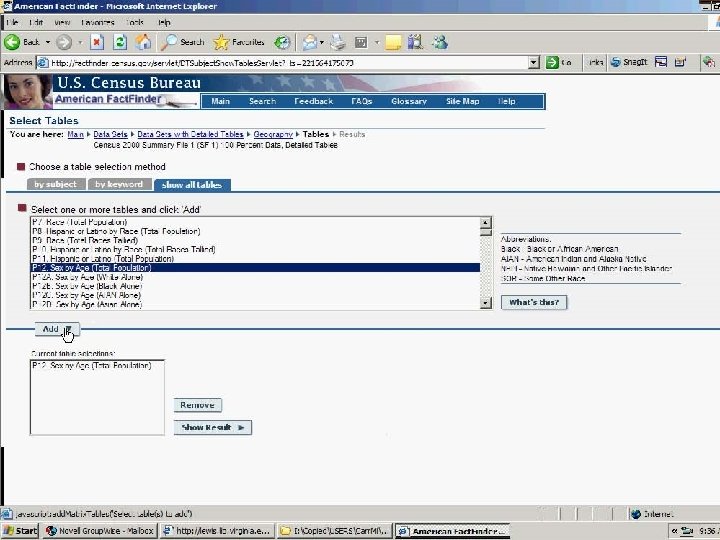The image size is (720, 540).
Task: Select P12 entry in current table selections
Action: (x=91, y=366)
